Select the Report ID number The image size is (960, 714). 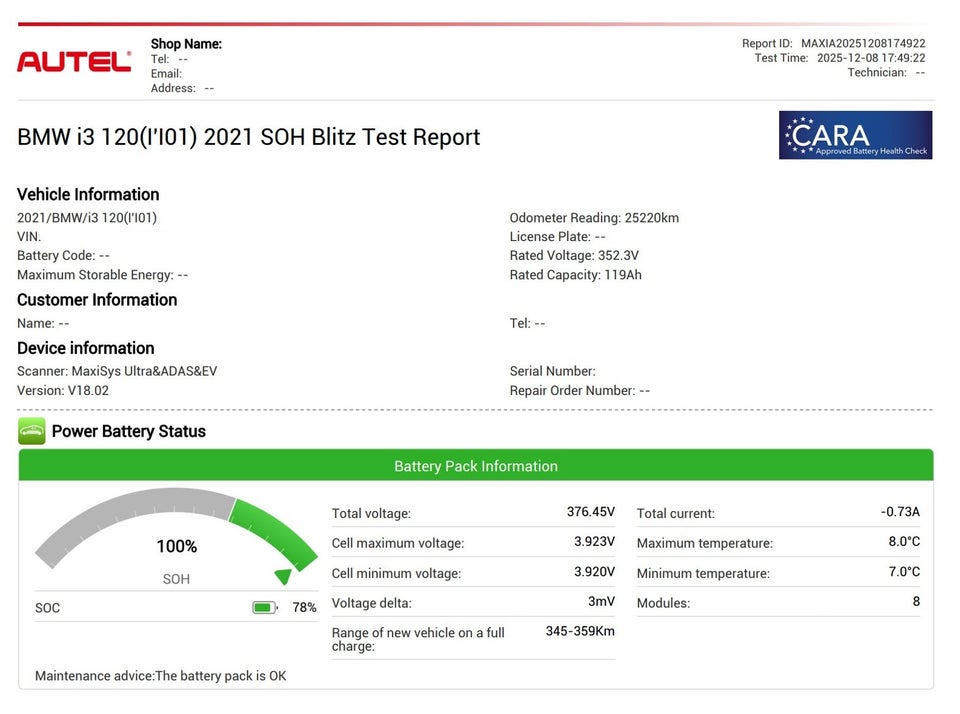click(x=863, y=44)
